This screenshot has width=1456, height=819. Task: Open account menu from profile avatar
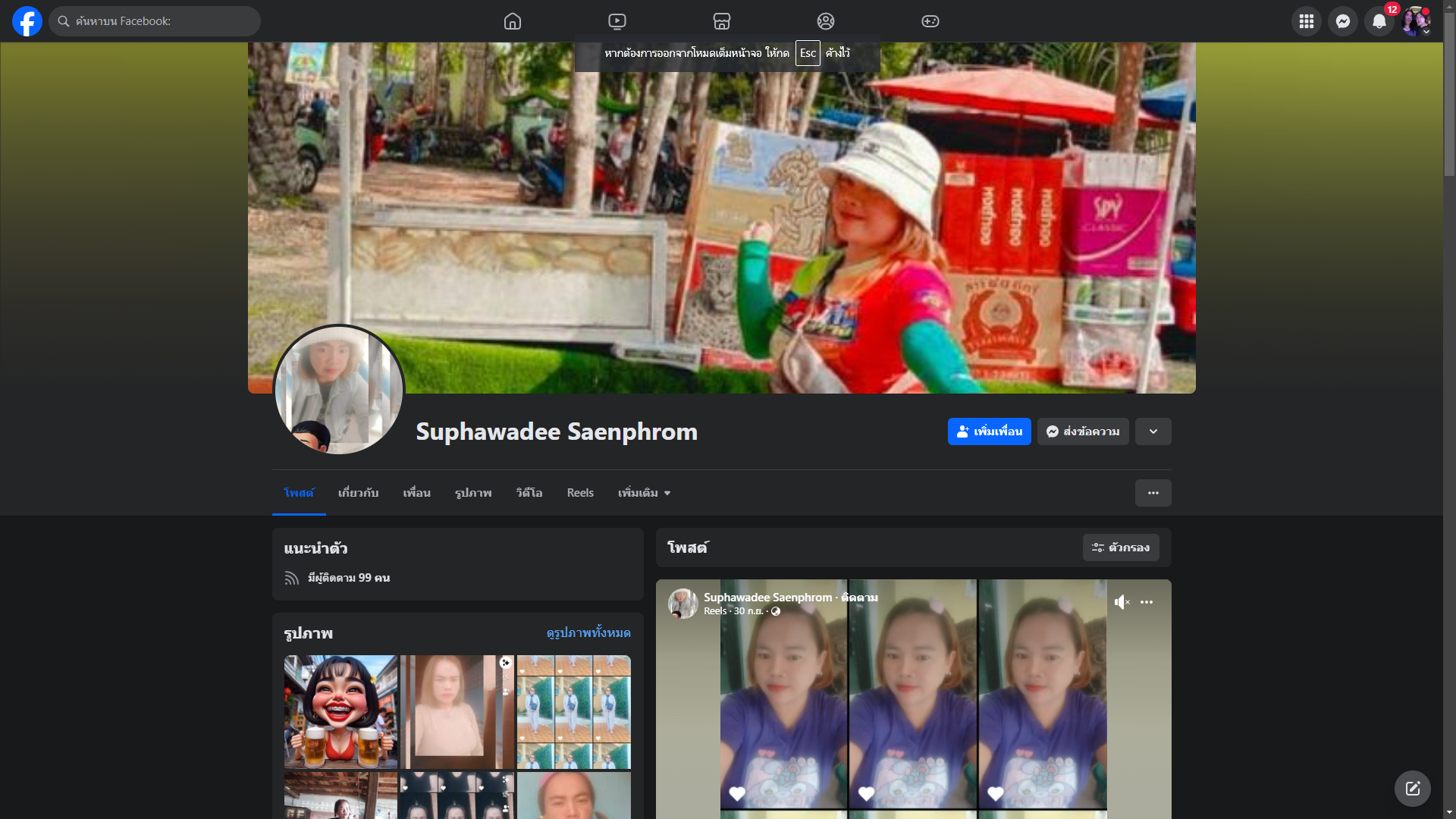(1416, 21)
